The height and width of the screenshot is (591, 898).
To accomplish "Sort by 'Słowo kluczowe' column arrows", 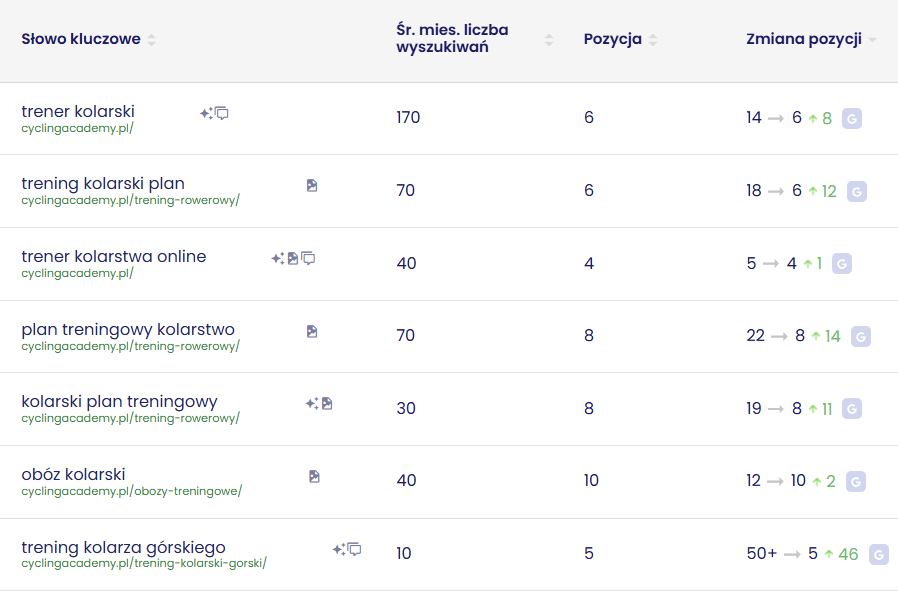I will [x=151, y=40].
